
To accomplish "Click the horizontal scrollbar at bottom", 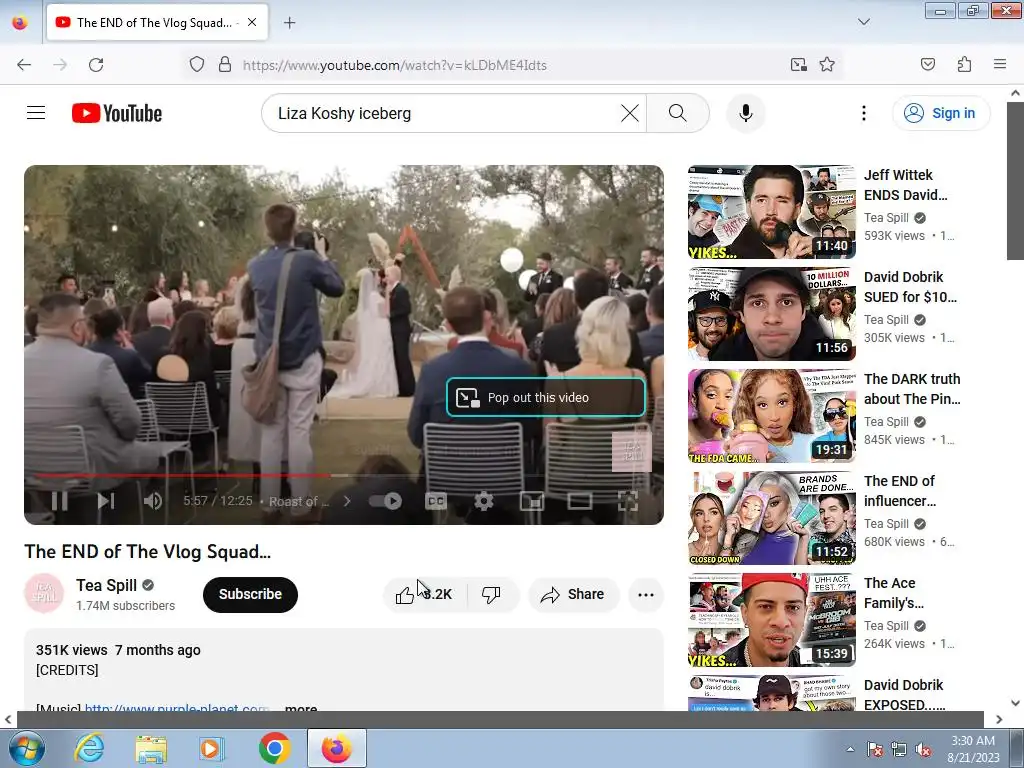I will [x=500, y=719].
